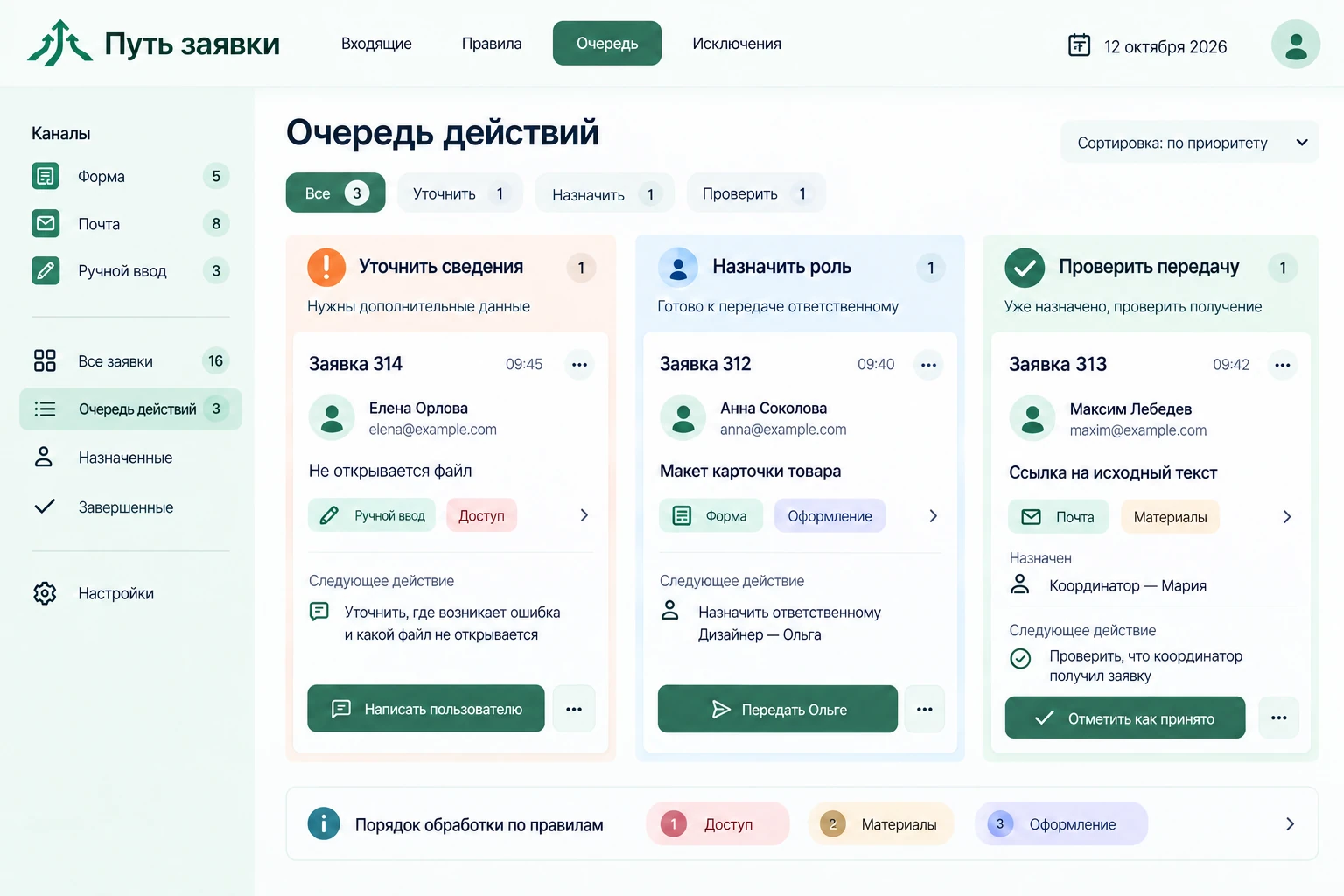The height and width of the screenshot is (896, 1344).
Task: Click Максим Лебедев's avatar
Action: pos(1032,417)
